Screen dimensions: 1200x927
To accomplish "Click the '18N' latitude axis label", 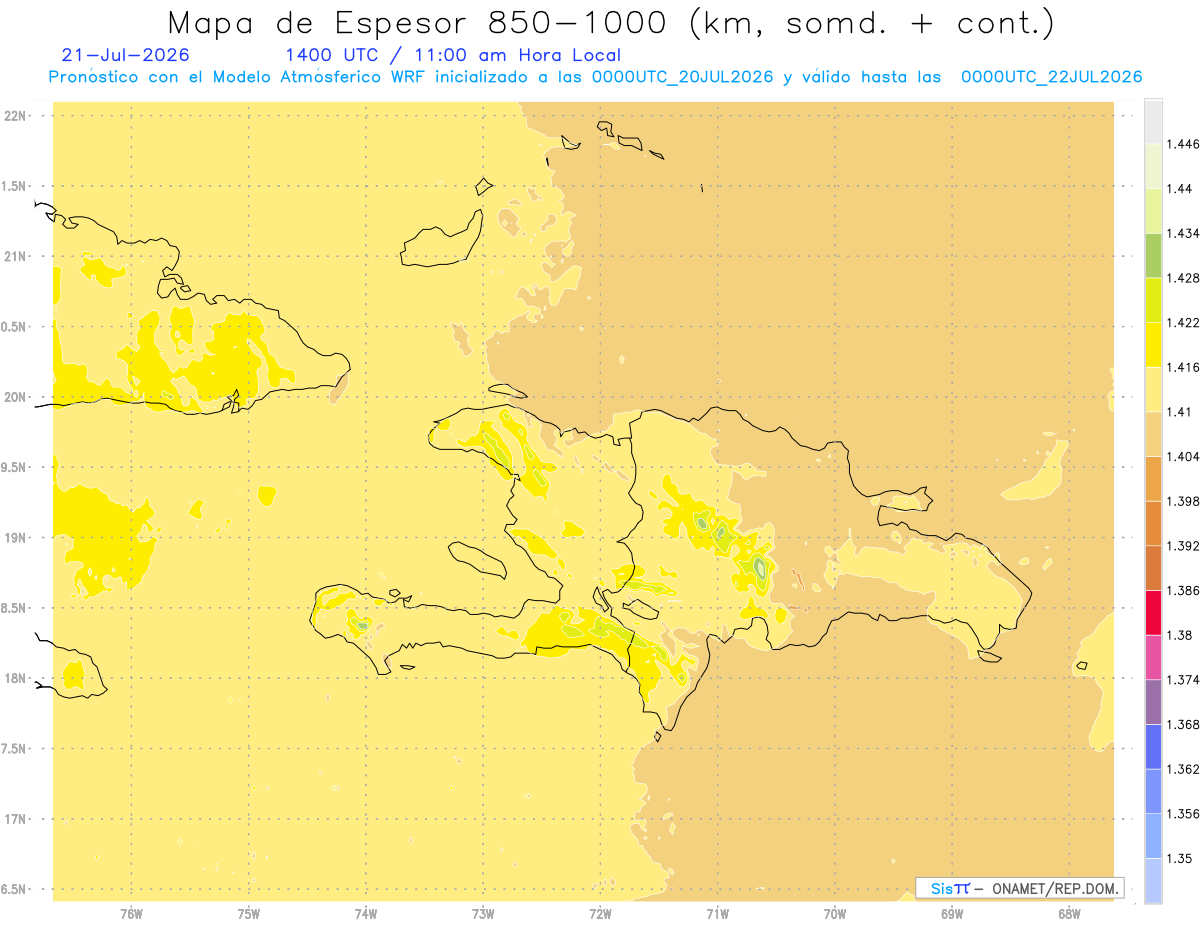I will (x=17, y=678).
